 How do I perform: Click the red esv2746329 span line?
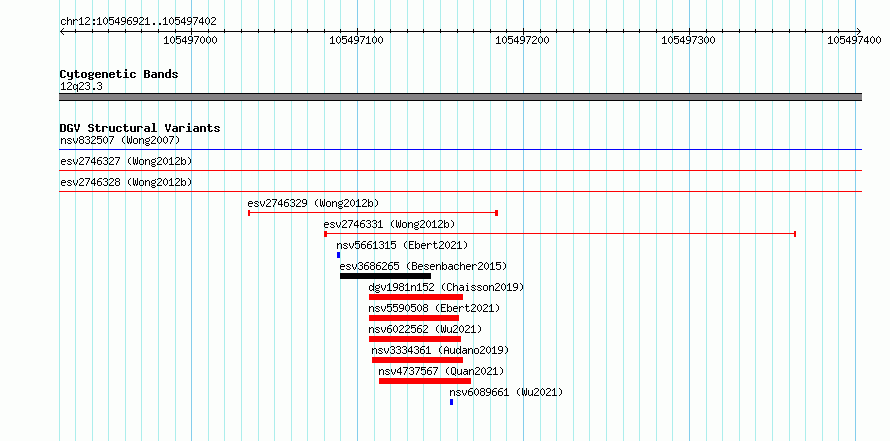[373, 213]
